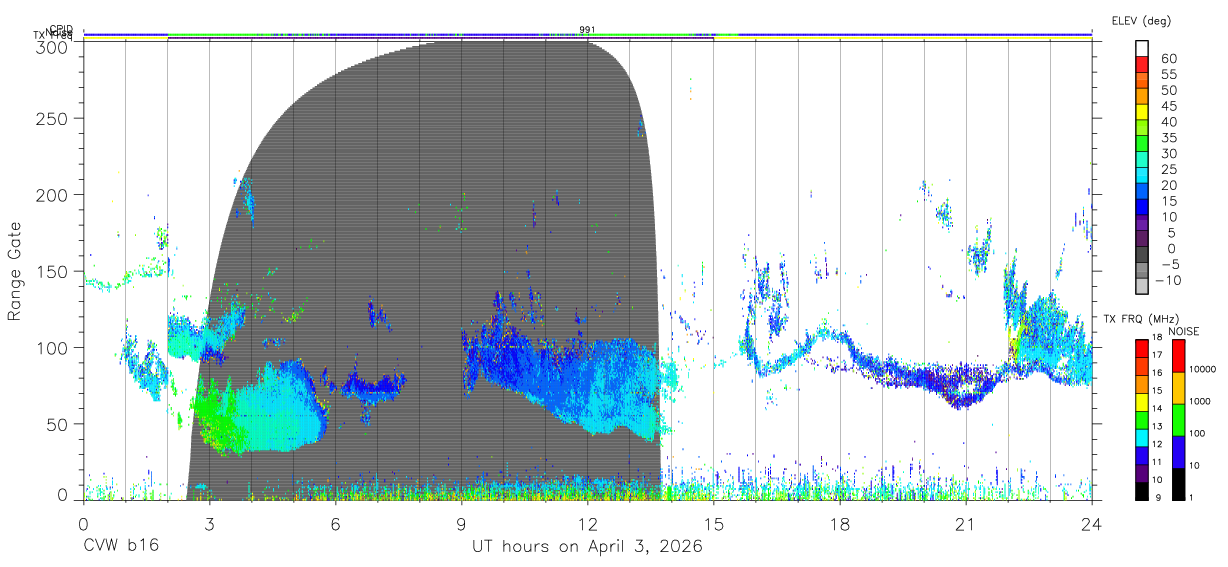Click the '30' ELEV scale label

(1168, 153)
